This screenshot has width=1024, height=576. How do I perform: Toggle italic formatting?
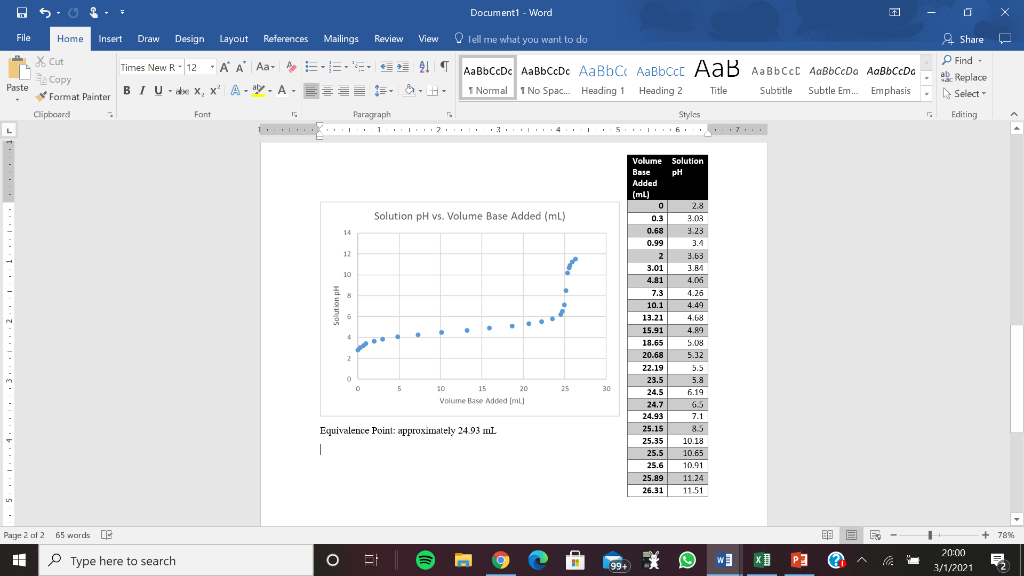pyautogui.click(x=141, y=90)
